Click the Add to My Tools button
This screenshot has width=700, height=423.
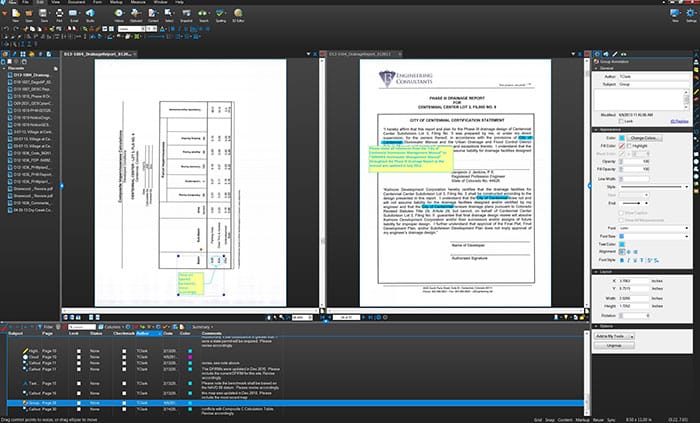(612, 336)
